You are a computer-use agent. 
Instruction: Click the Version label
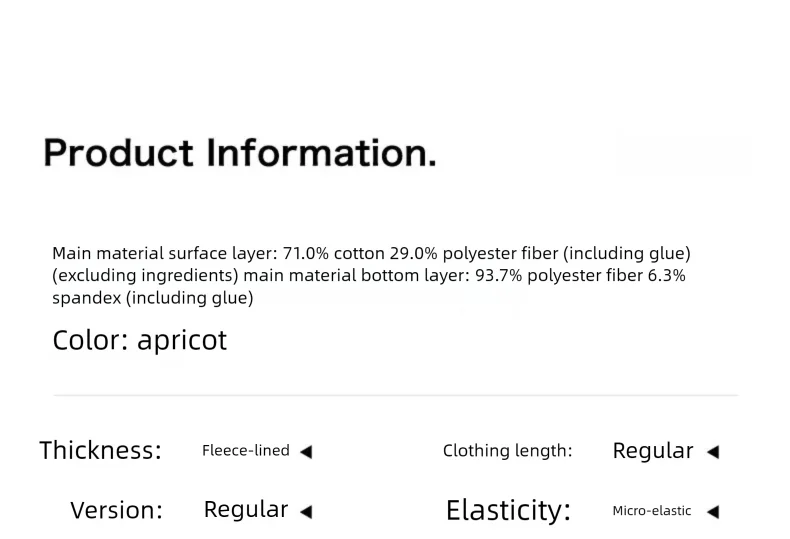tap(116, 510)
